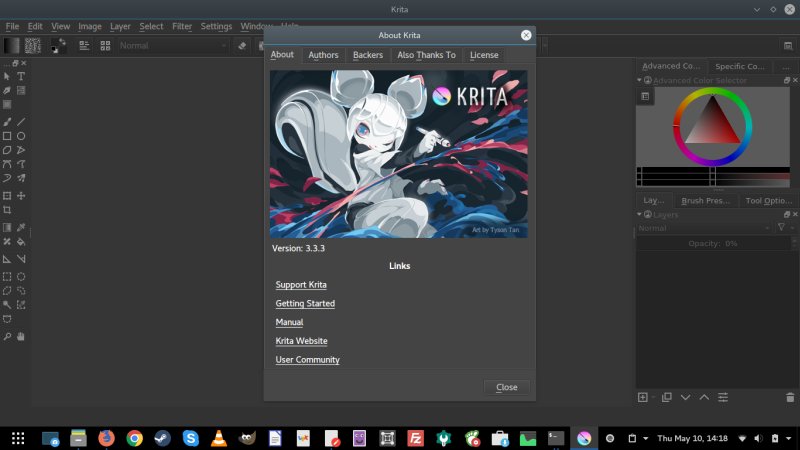Viewport: 800px width, 450px height.
Task: Select the Ellipse shape tool
Action: pos(21,136)
